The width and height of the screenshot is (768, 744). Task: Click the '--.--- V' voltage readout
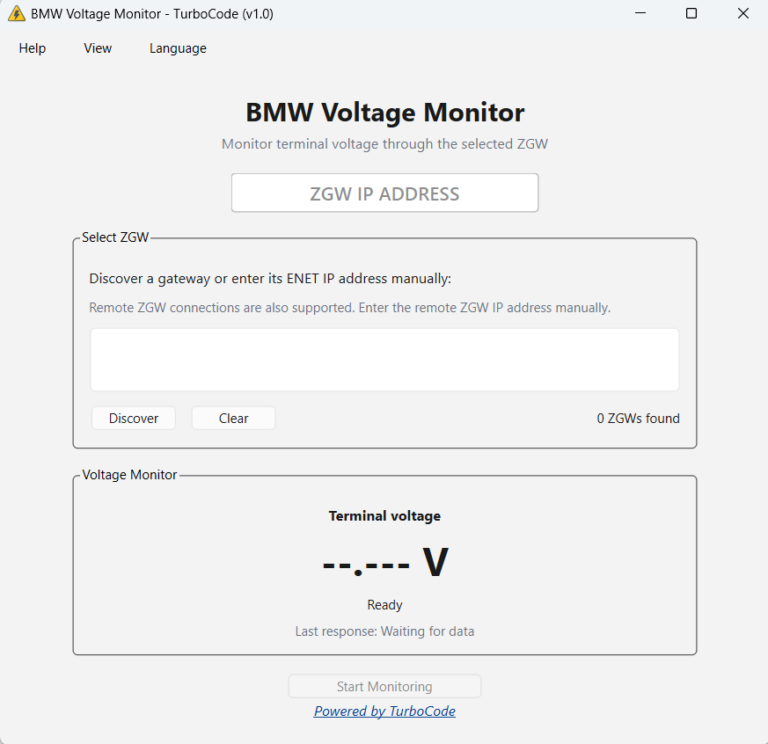click(x=385, y=562)
